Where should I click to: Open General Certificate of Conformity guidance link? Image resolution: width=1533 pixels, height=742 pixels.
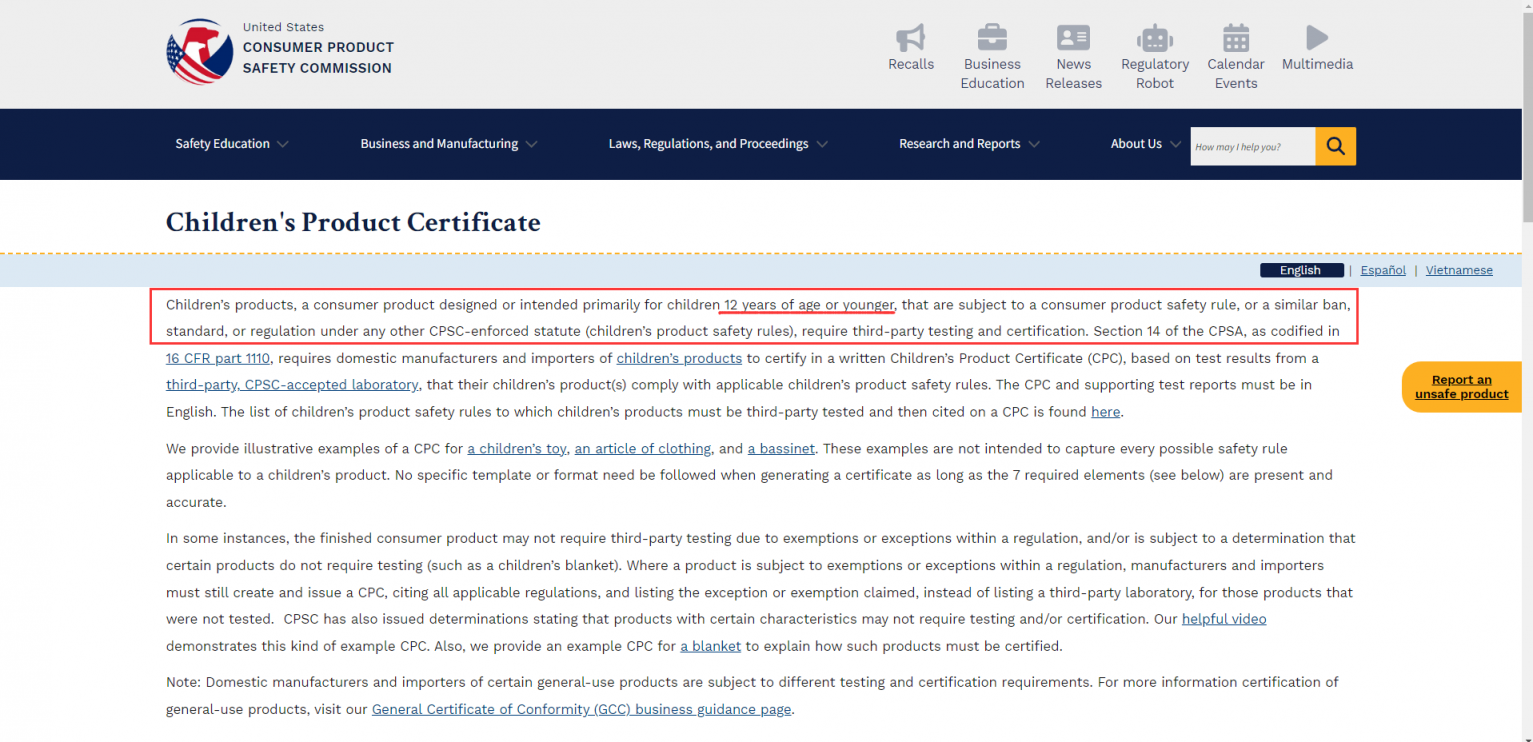point(581,709)
